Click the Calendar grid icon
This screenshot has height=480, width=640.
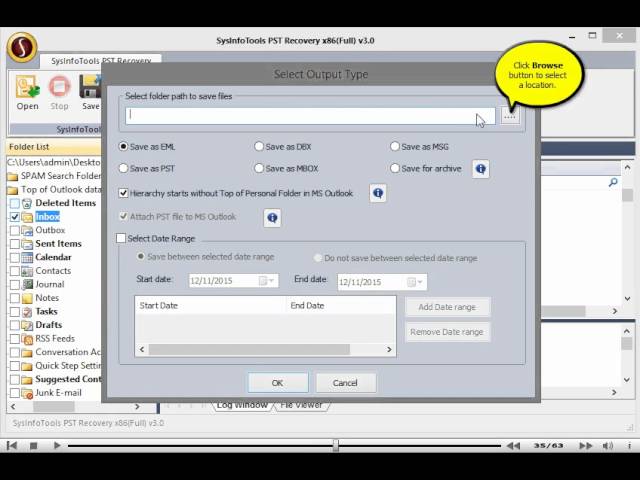coord(27,258)
